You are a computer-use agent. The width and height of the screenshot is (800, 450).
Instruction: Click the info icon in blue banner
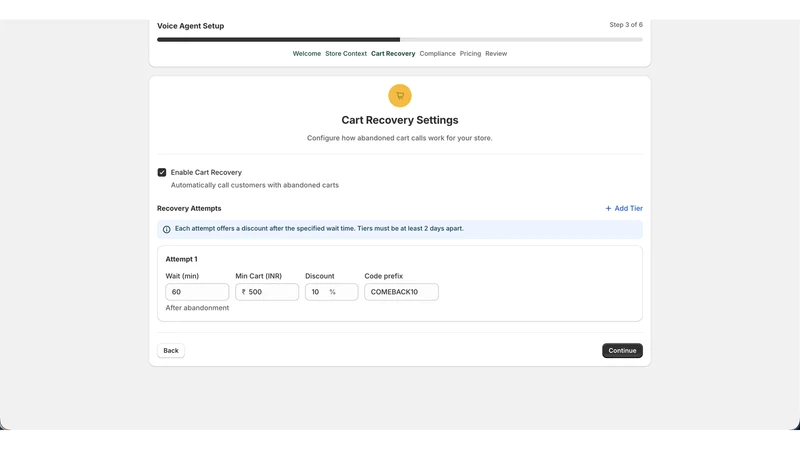(x=166, y=230)
